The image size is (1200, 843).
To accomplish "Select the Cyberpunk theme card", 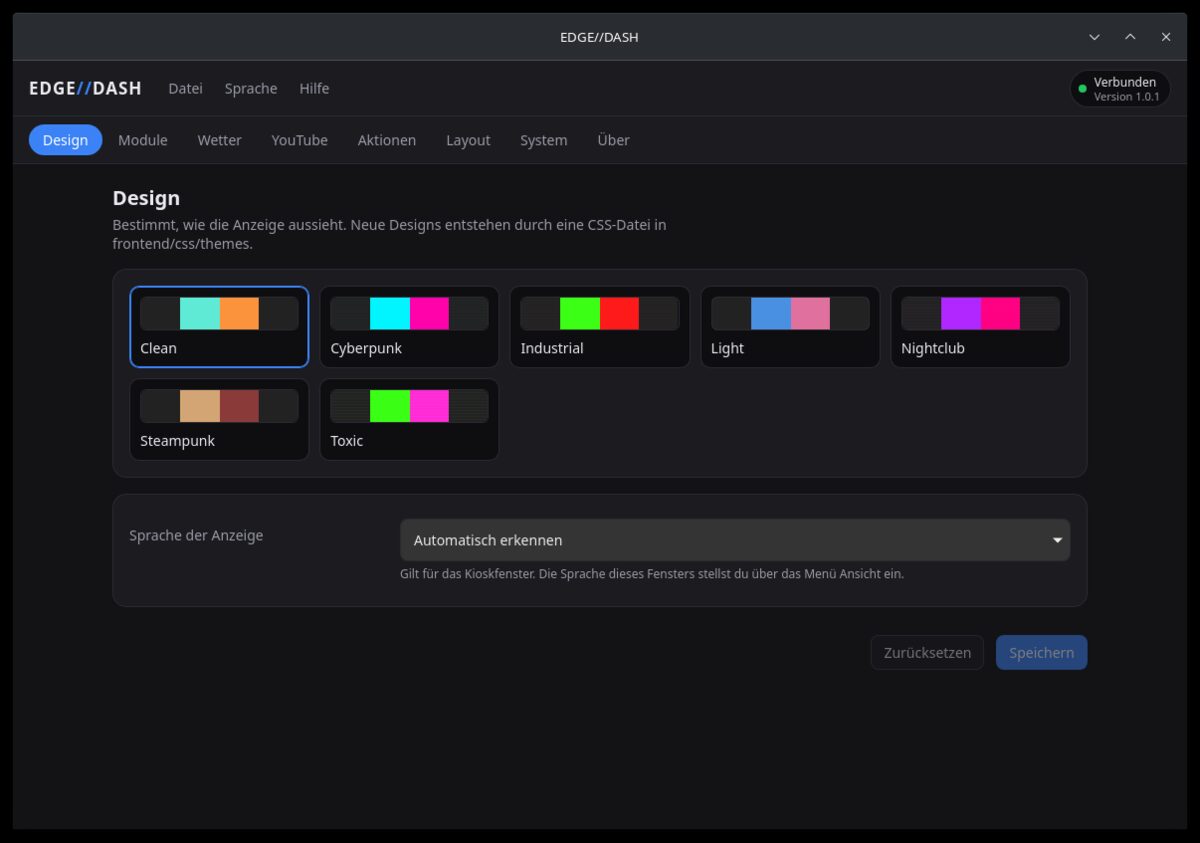I will pyautogui.click(x=409, y=327).
